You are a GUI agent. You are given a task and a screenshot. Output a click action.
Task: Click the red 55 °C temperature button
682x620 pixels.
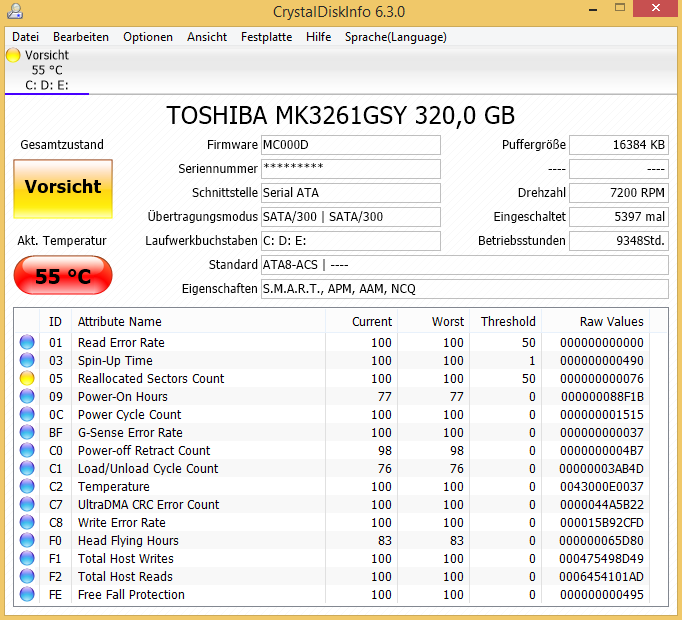pos(63,276)
